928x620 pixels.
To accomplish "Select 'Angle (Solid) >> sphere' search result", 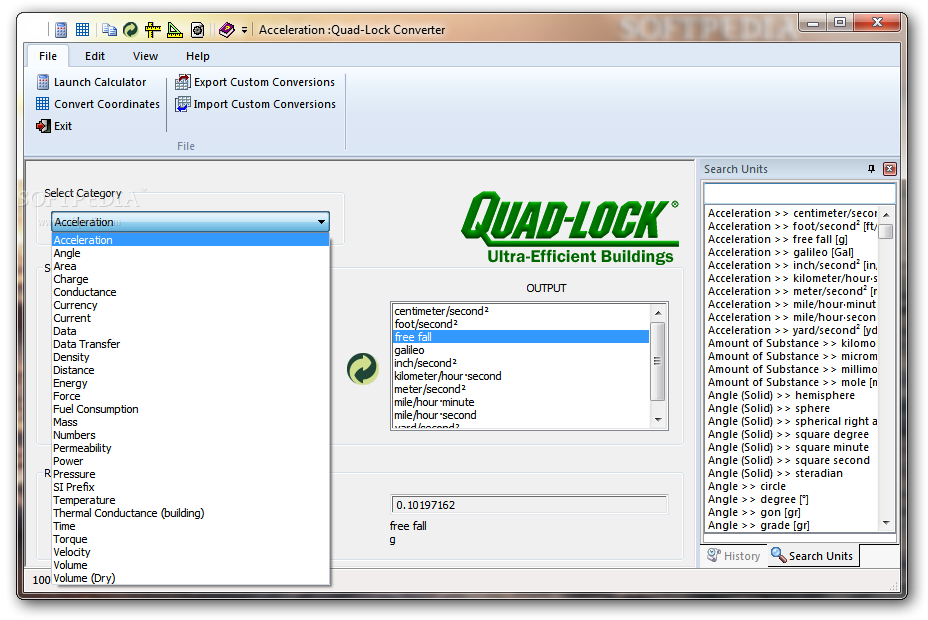I will click(792, 409).
